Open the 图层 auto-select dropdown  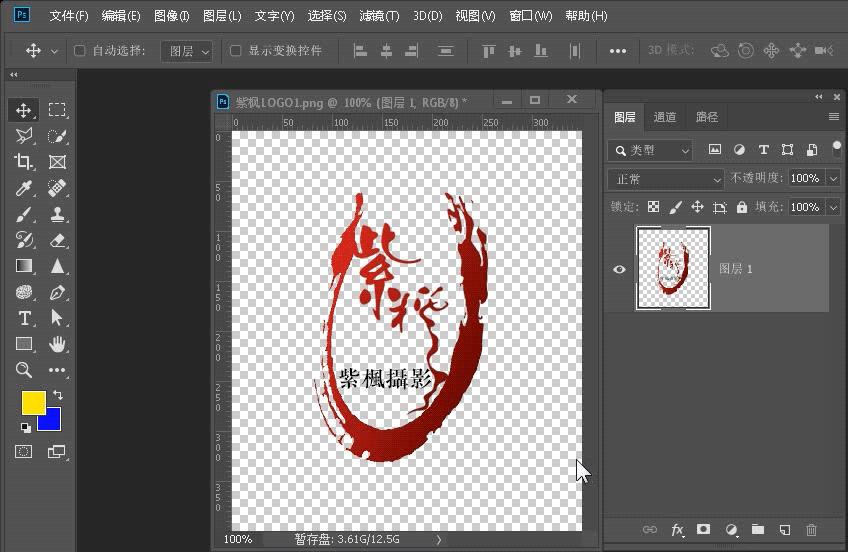187,51
